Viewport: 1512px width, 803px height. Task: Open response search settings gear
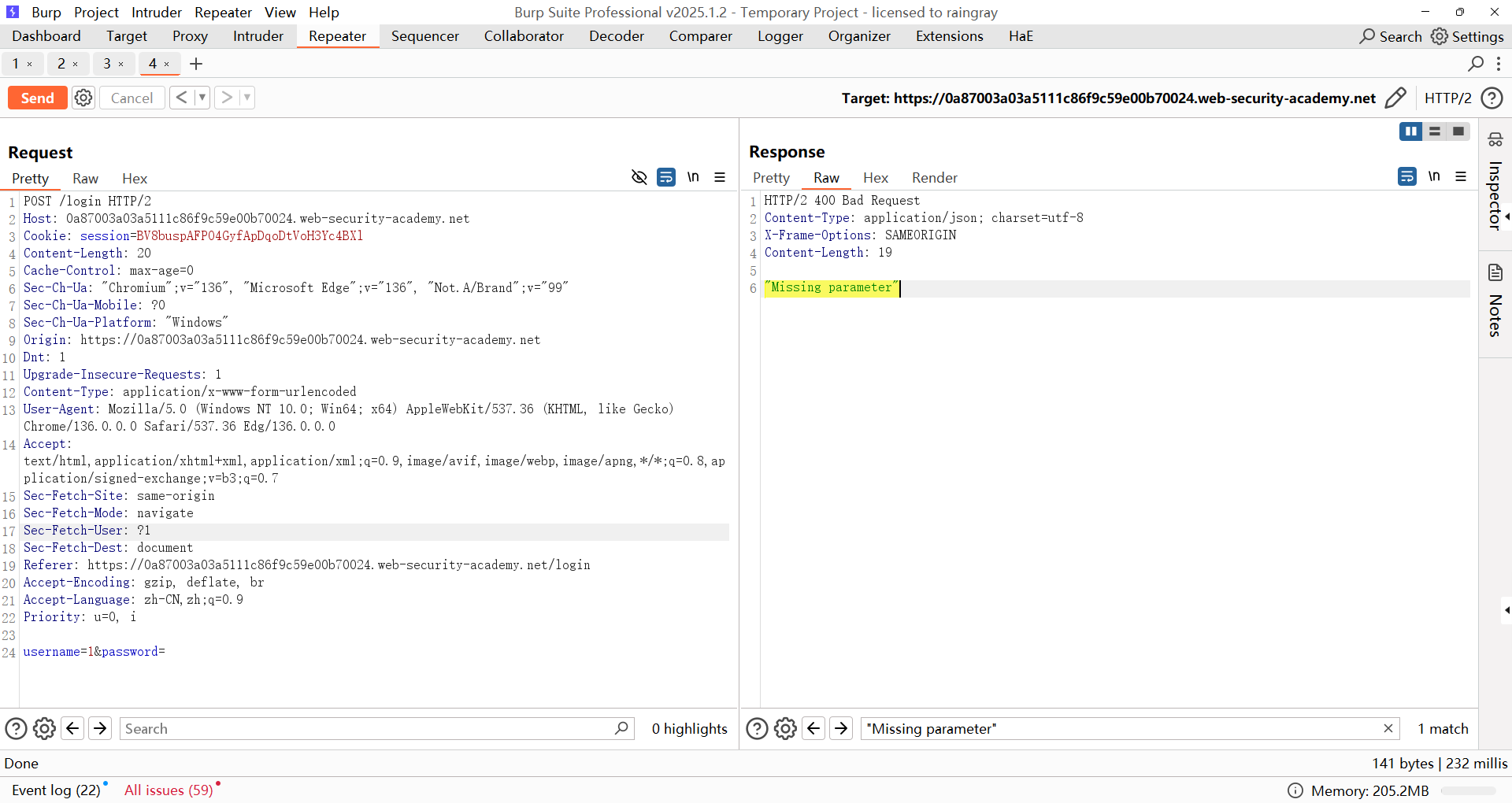coord(785,728)
